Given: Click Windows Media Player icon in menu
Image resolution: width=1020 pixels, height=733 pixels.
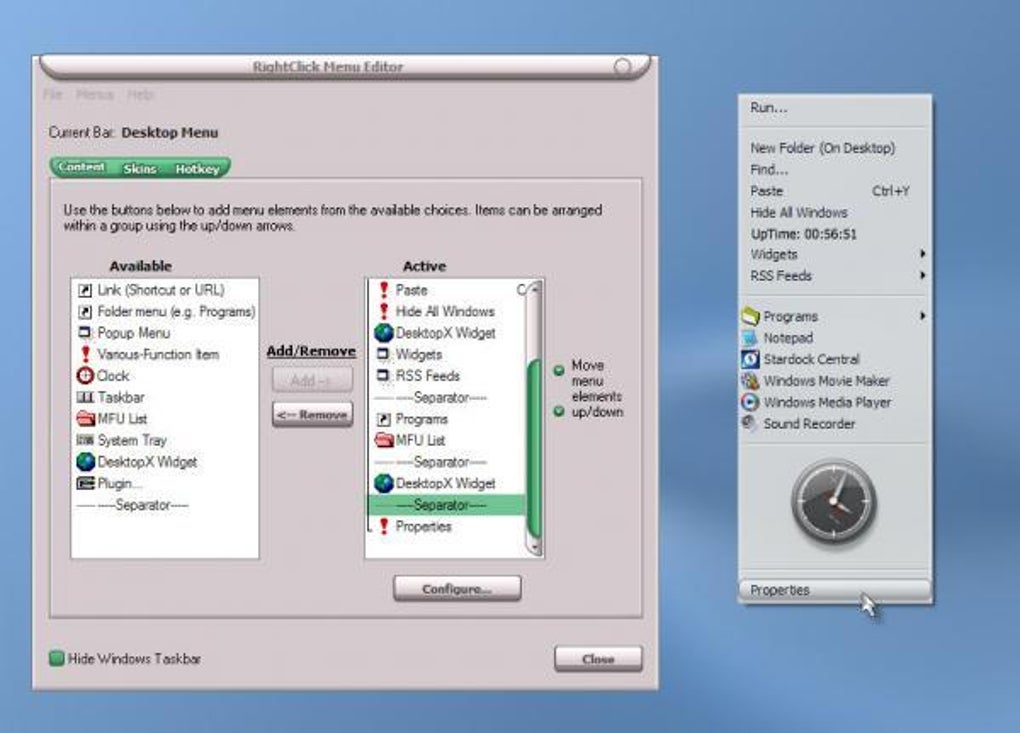Looking at the screenshot, I should (x=750, y=402).
